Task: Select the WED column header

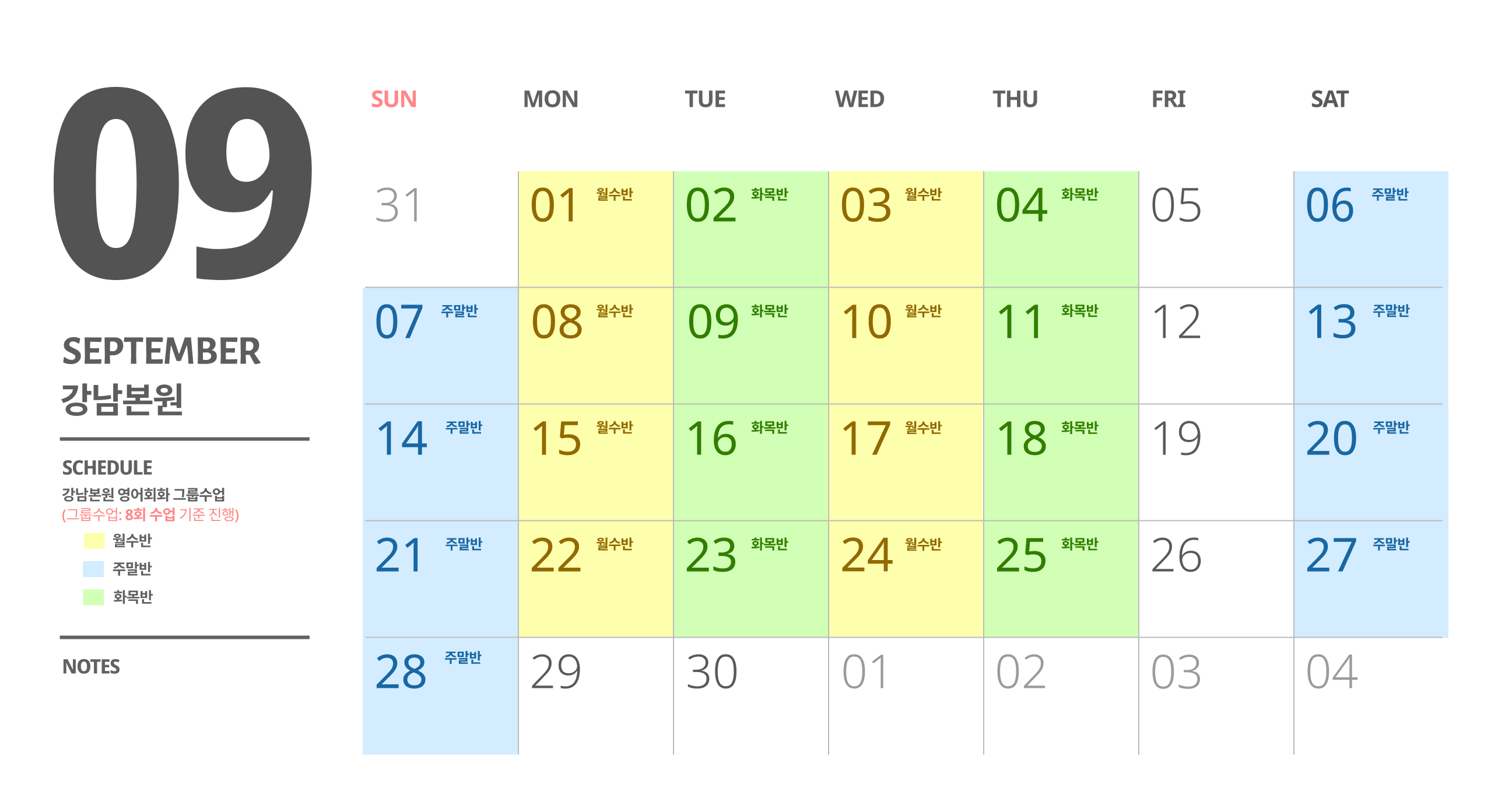Action: click(x=860, y=99)
